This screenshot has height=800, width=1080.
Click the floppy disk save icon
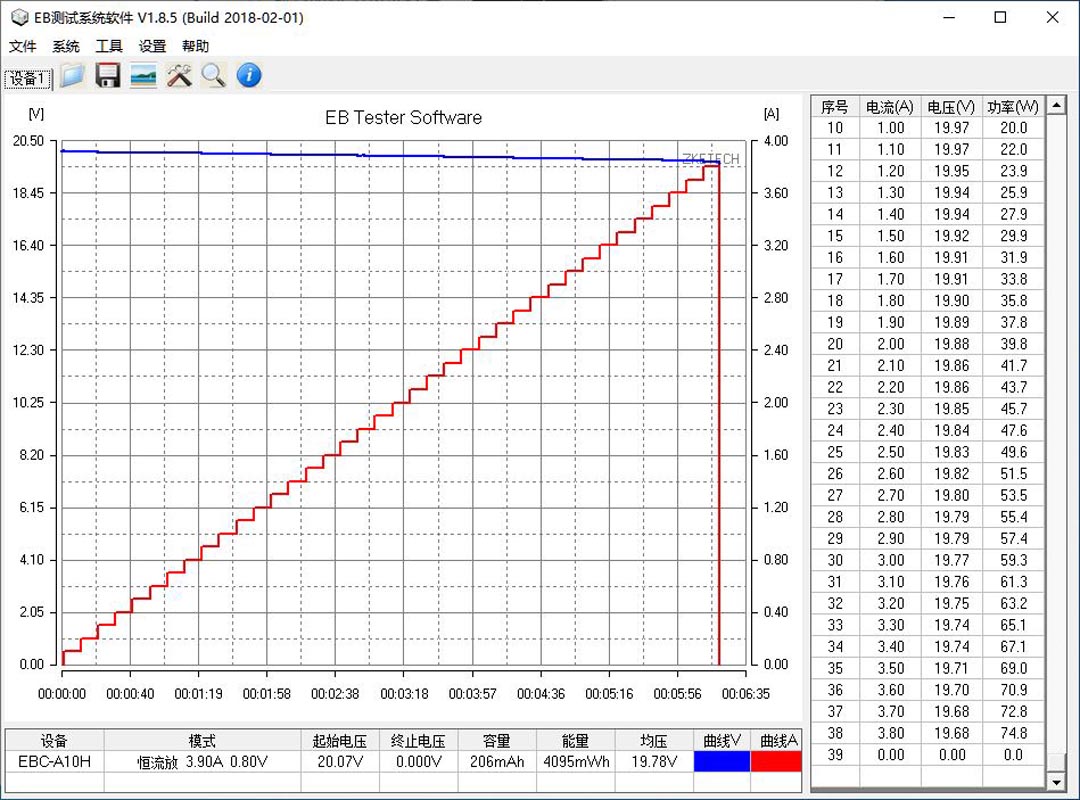coord(107,75)
